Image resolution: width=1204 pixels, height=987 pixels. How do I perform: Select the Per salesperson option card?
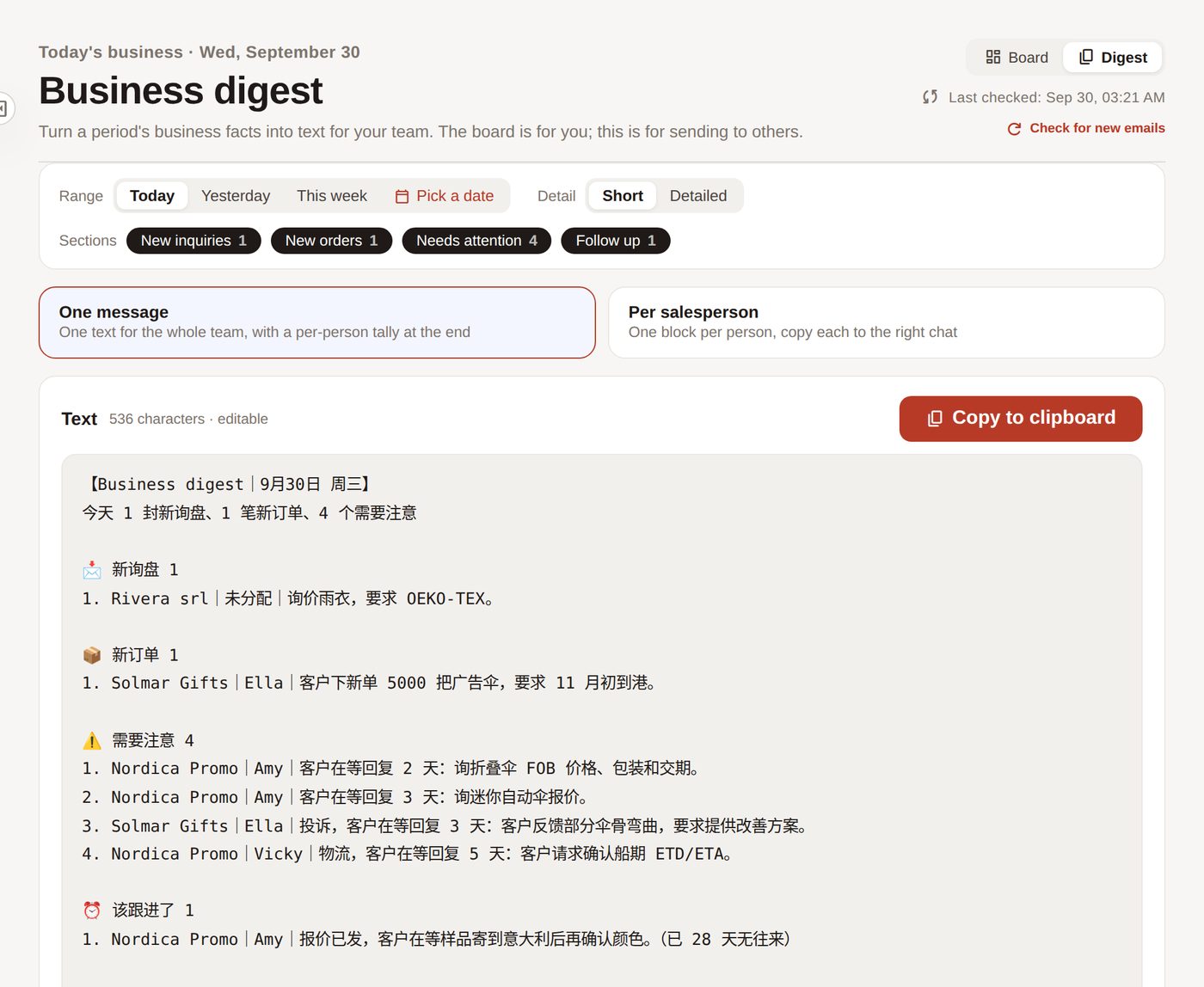tap(887, 322)
